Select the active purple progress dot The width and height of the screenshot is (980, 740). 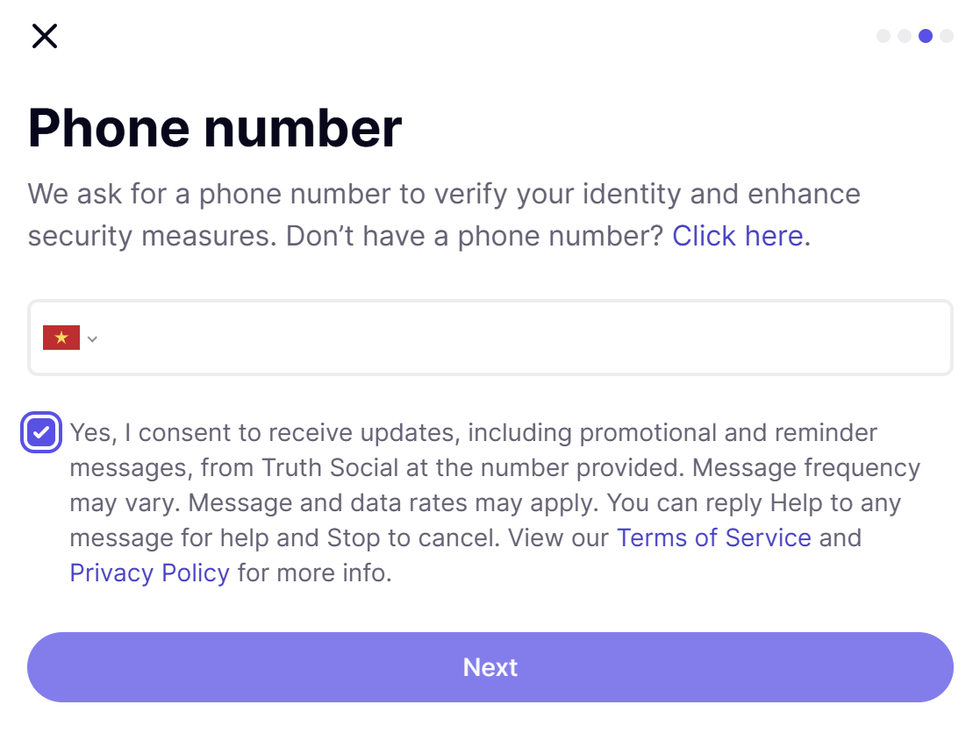click(925, 36)
